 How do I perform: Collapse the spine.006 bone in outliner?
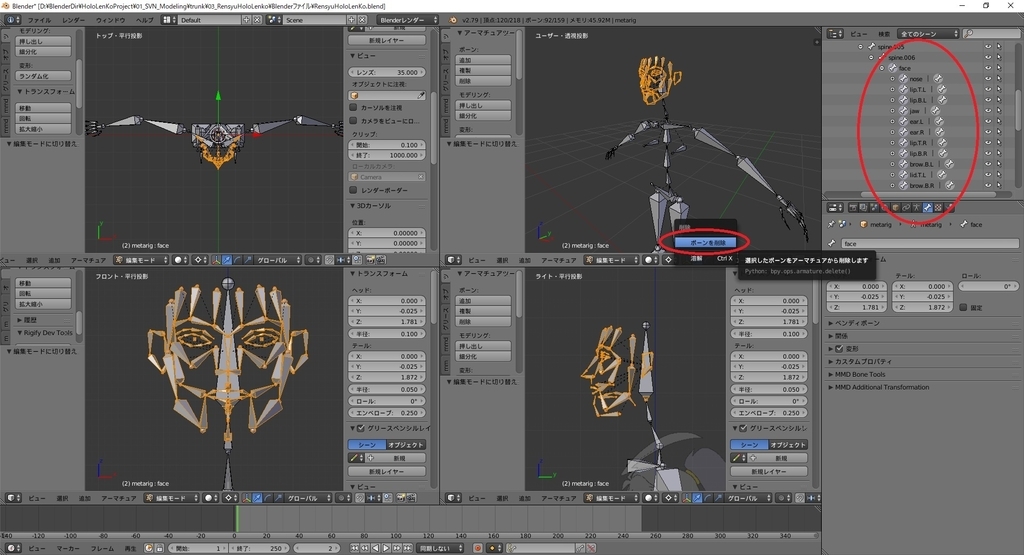[871, 57]
